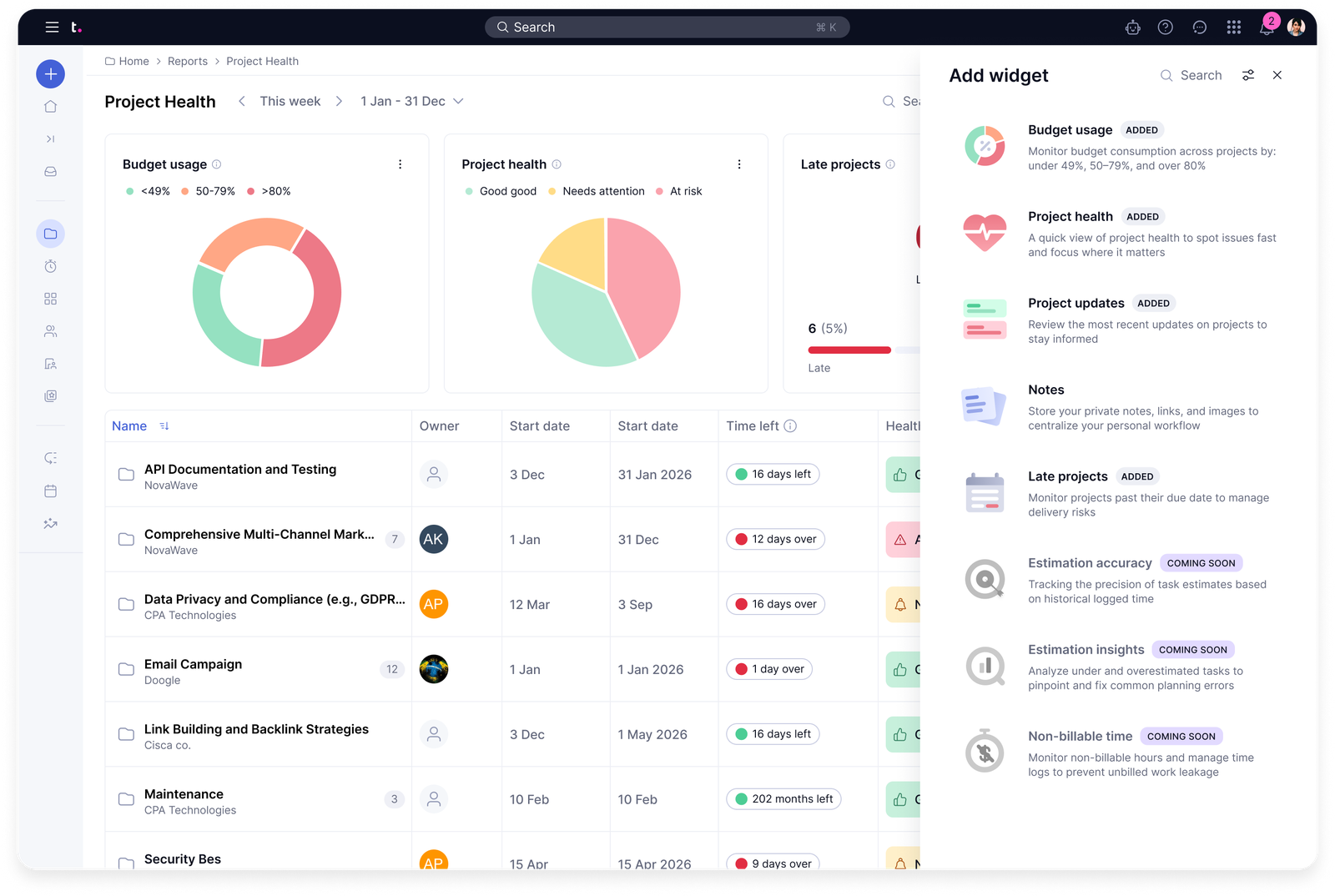Click the top Search bar
Viewport: 1335px width, 896px height.
[667, 28]
